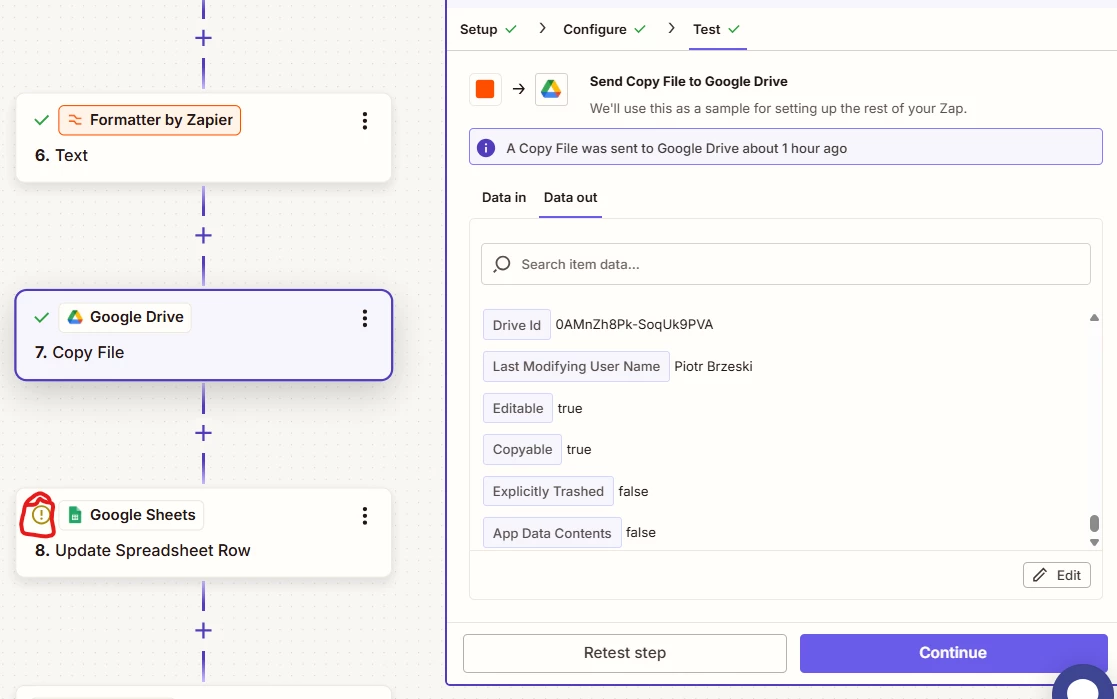The width and height of the screenshot is (1117, 699).
Task: Add a step with plus below Copy File
Action: 203,433
